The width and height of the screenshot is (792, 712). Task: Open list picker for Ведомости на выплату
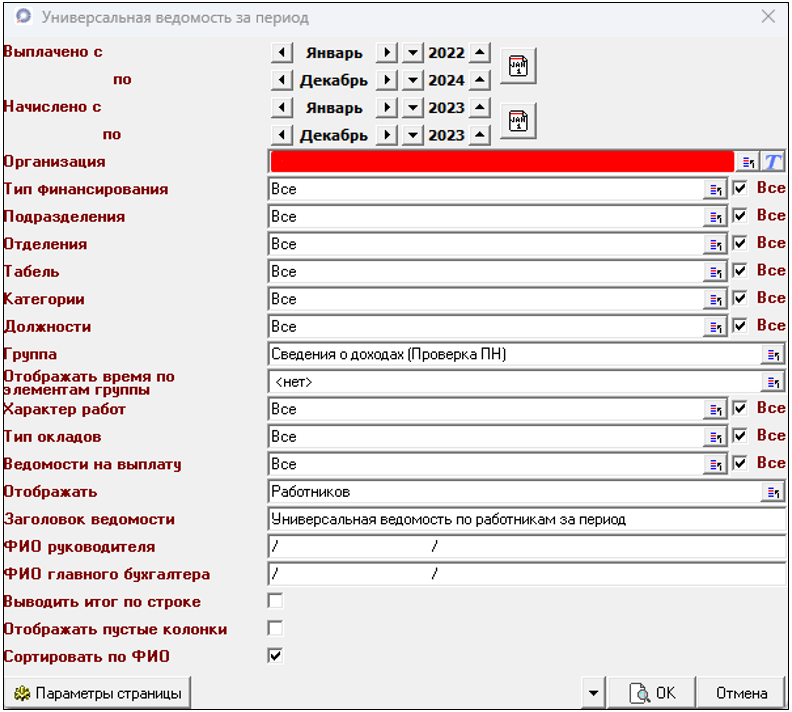[715, 464]
